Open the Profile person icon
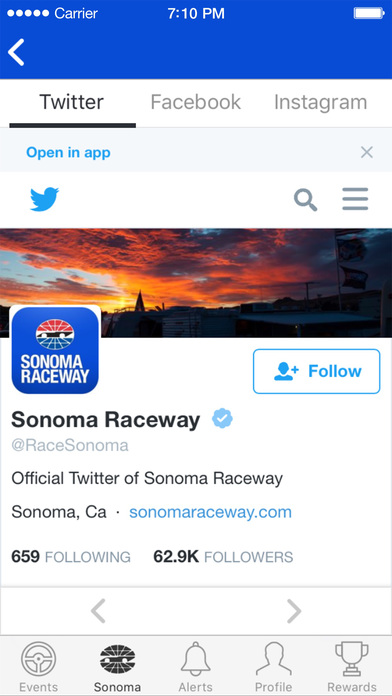The width and height of the screenshot is (392, 696). 273,666
